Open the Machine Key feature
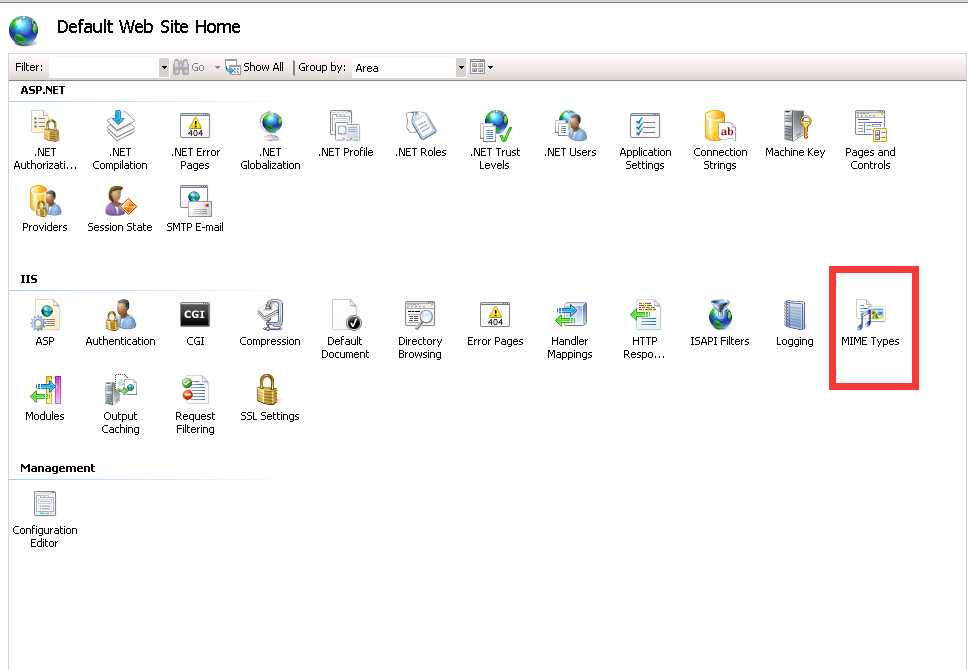This screenshot has width=968, height=670. point(795,134)
